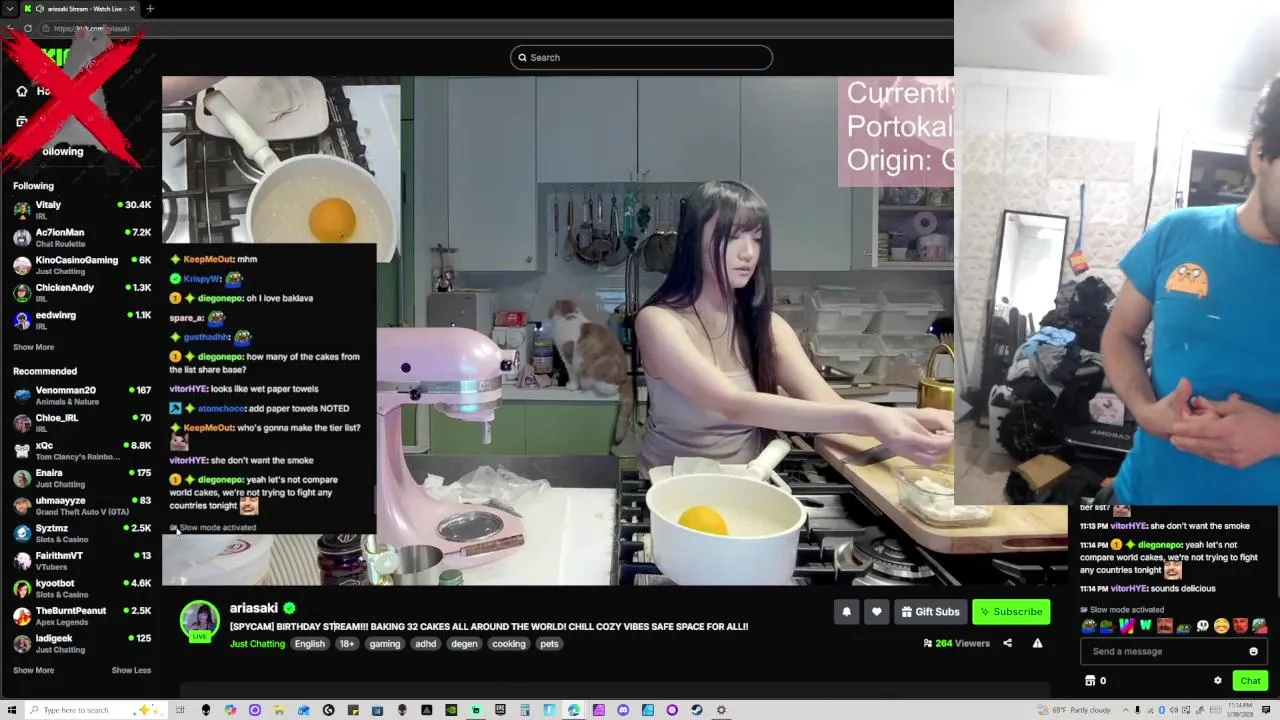Expand recommended channels with Show More
This screenshot has width=1280, height=720.
[x=33, y=670]
